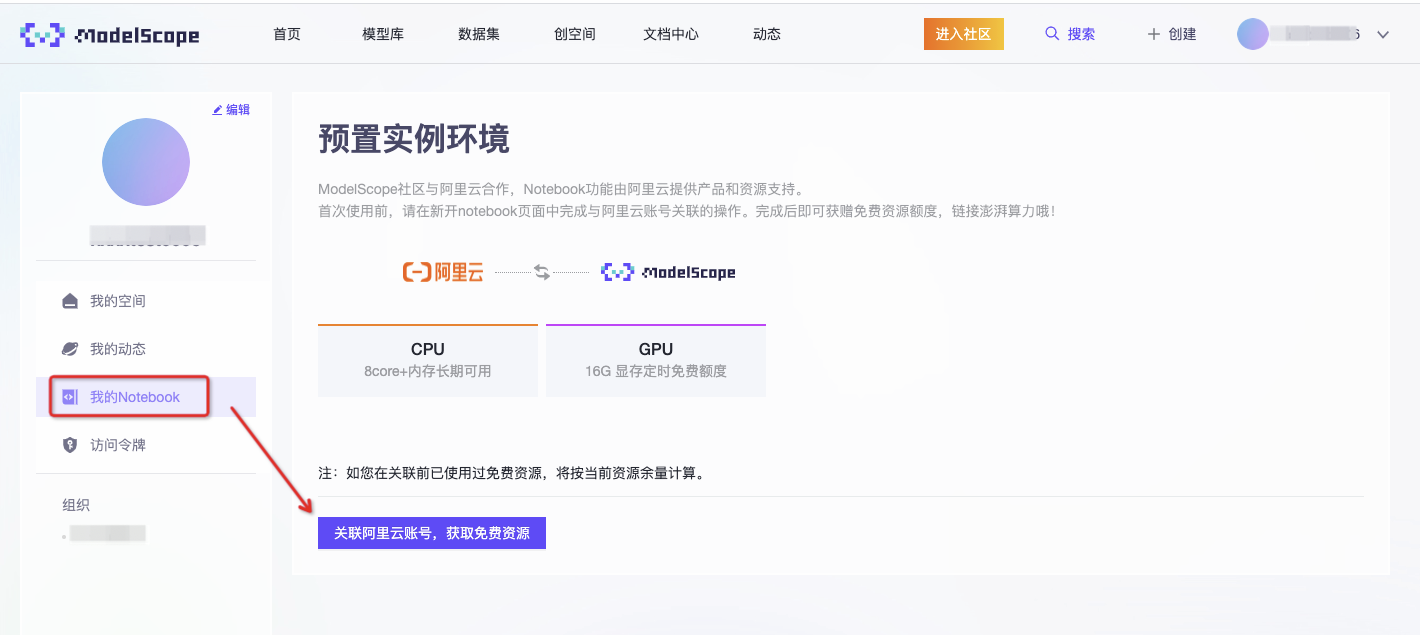Click the edit pencil icon above the profile avatar
This screenshot has height=635, width=1420.
[x=232, y=109]
